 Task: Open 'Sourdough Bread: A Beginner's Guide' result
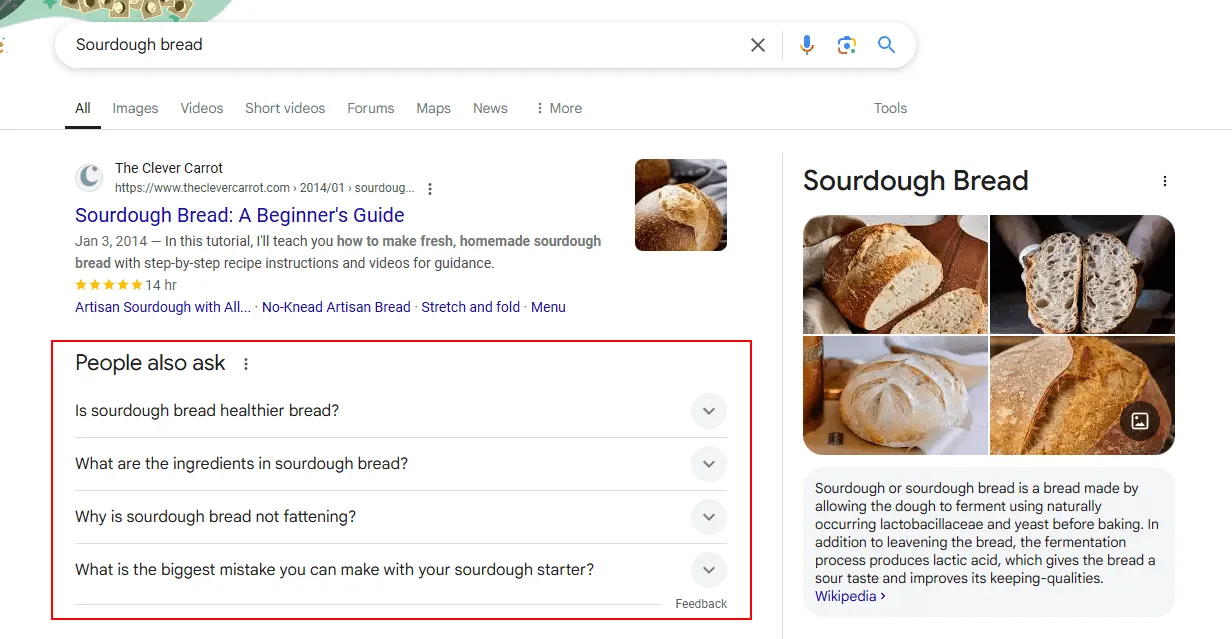pyautogui.click(x=239, y=215)
